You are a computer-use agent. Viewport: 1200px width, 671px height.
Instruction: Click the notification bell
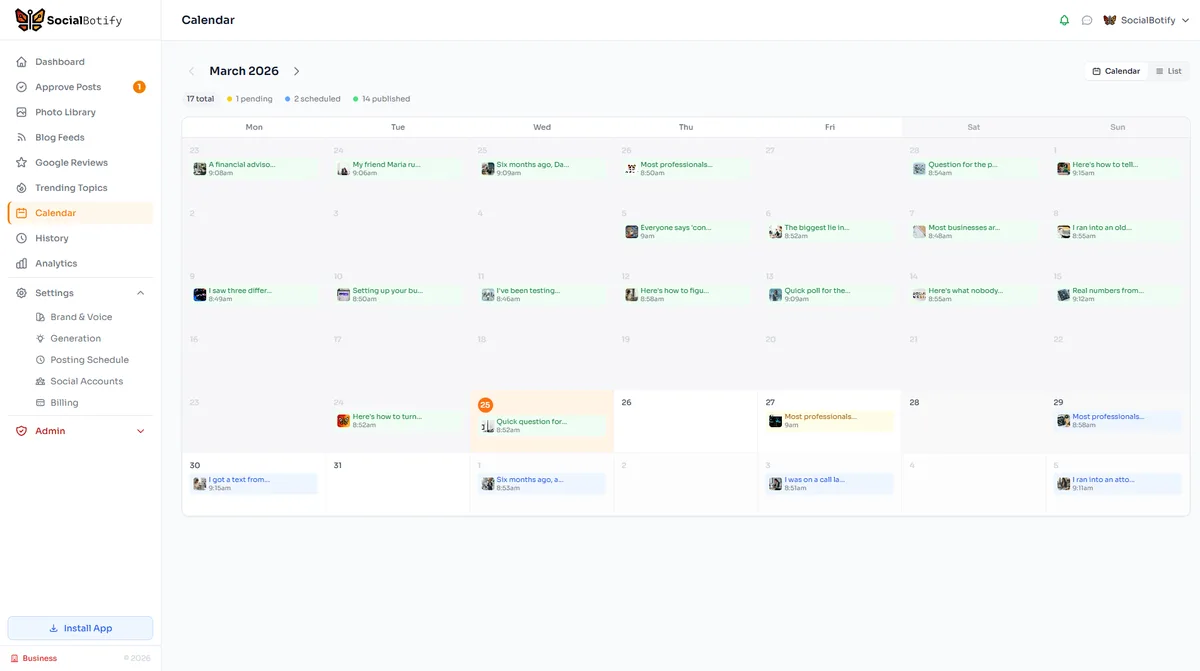point(1064,19)
